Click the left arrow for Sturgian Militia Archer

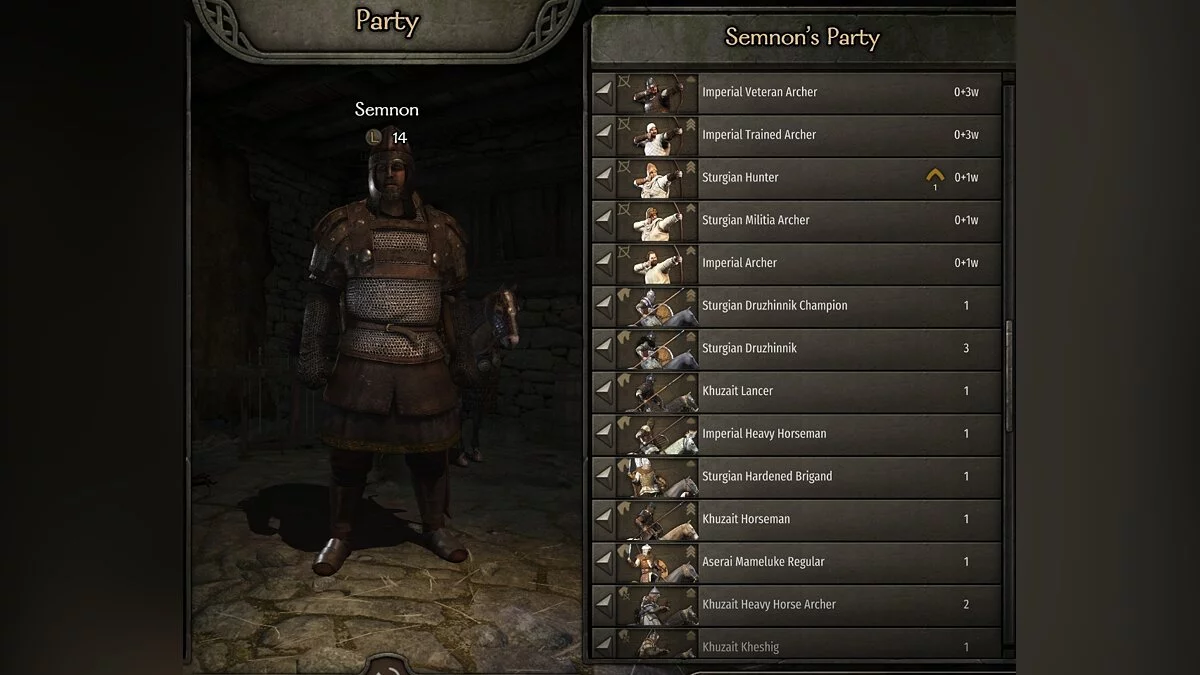click(603, 220)
